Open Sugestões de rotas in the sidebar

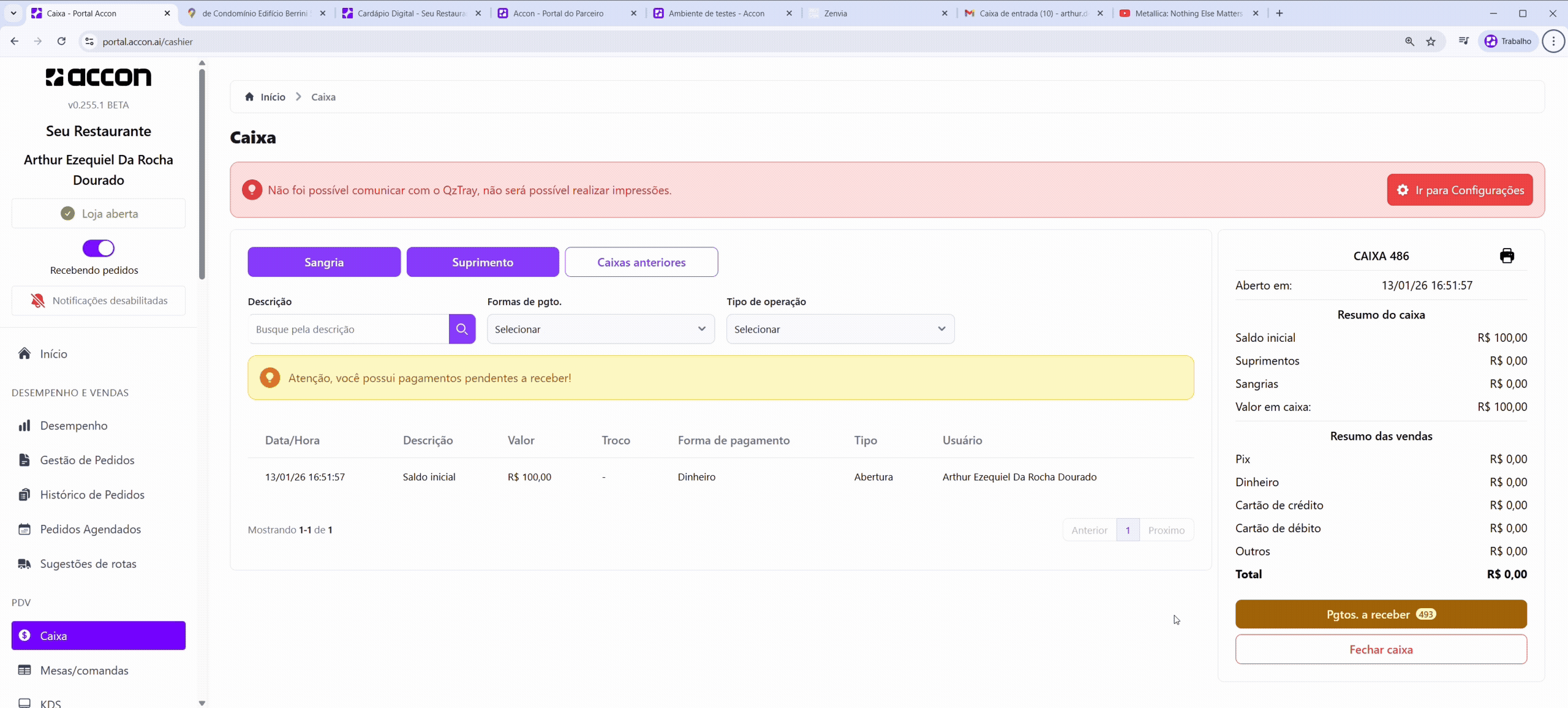click(88, 563)
